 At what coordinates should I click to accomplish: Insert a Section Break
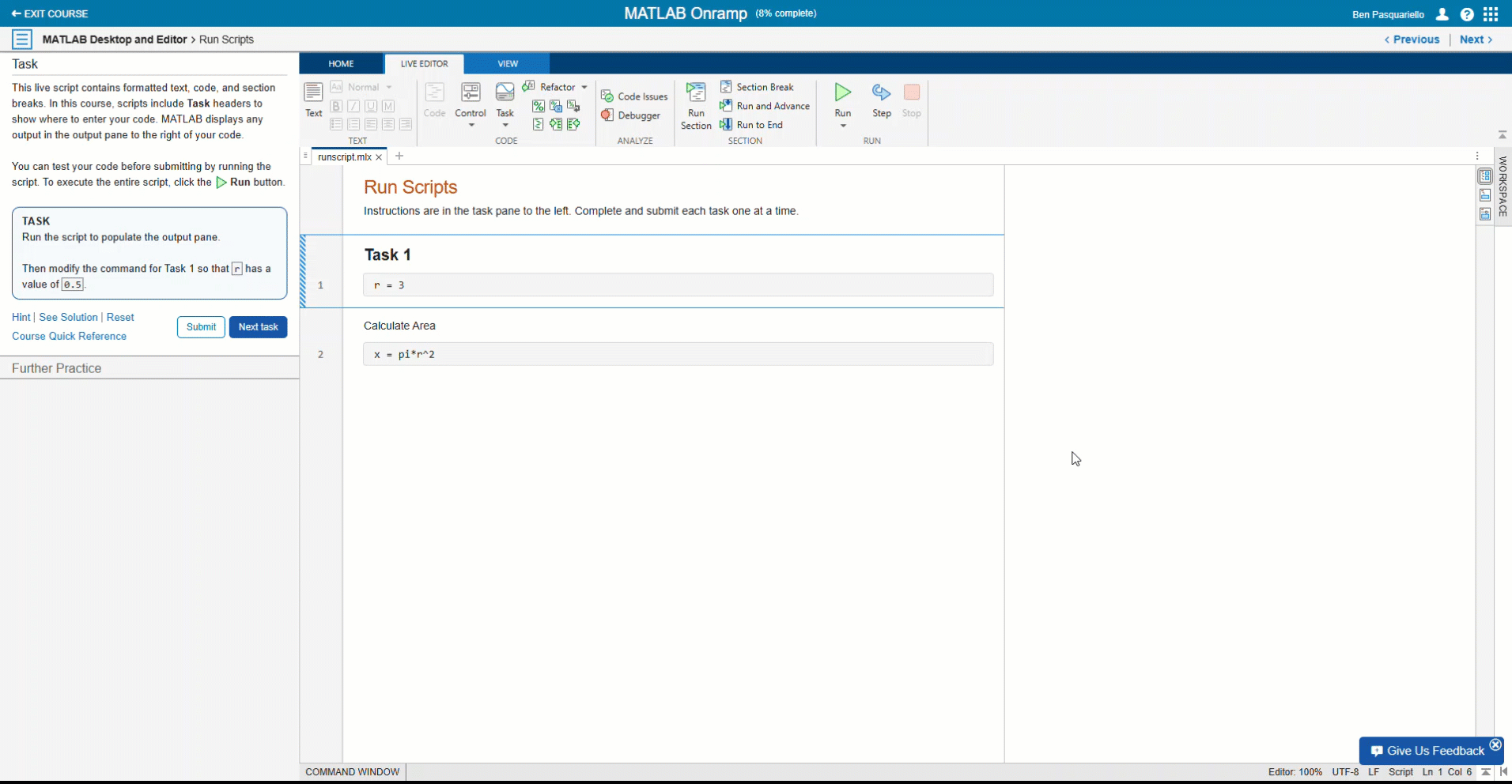tap(757, 87)
